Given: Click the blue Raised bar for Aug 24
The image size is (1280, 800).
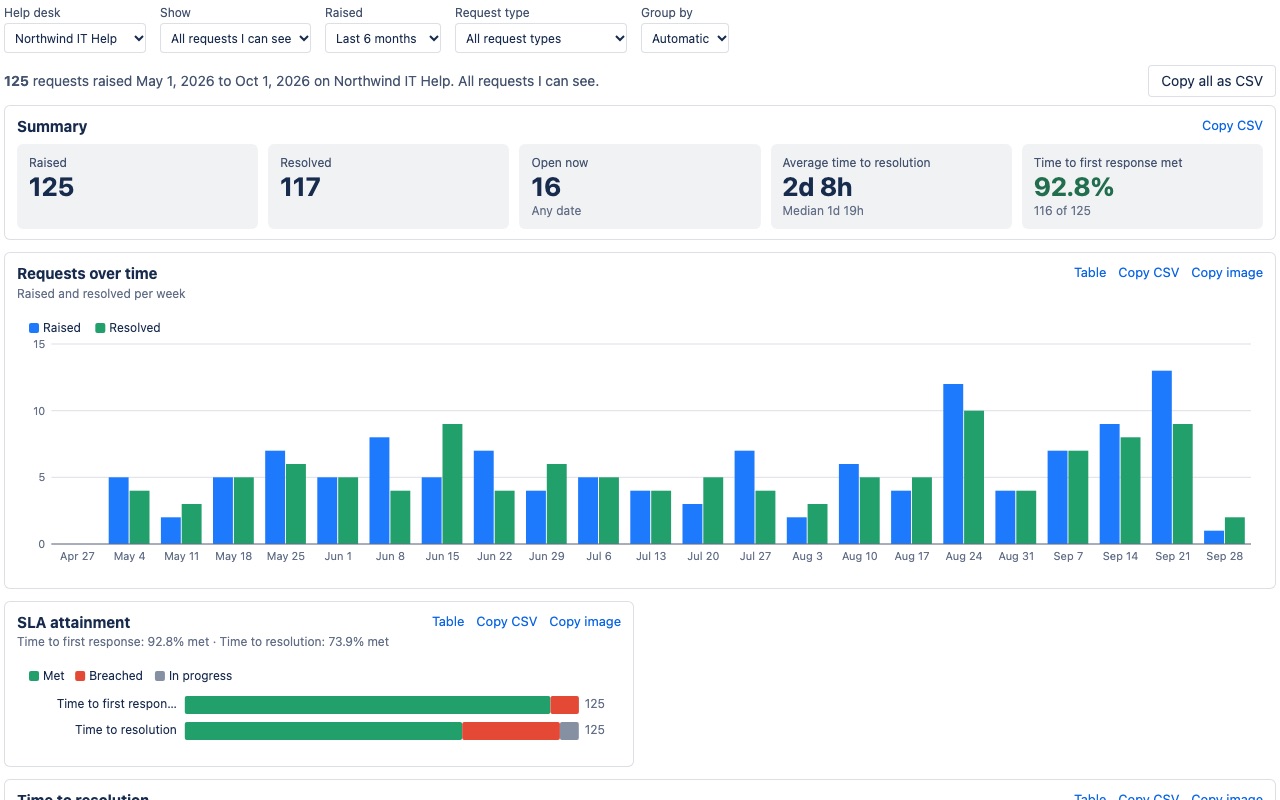Looking at the screenshot, I should point(953,464).
